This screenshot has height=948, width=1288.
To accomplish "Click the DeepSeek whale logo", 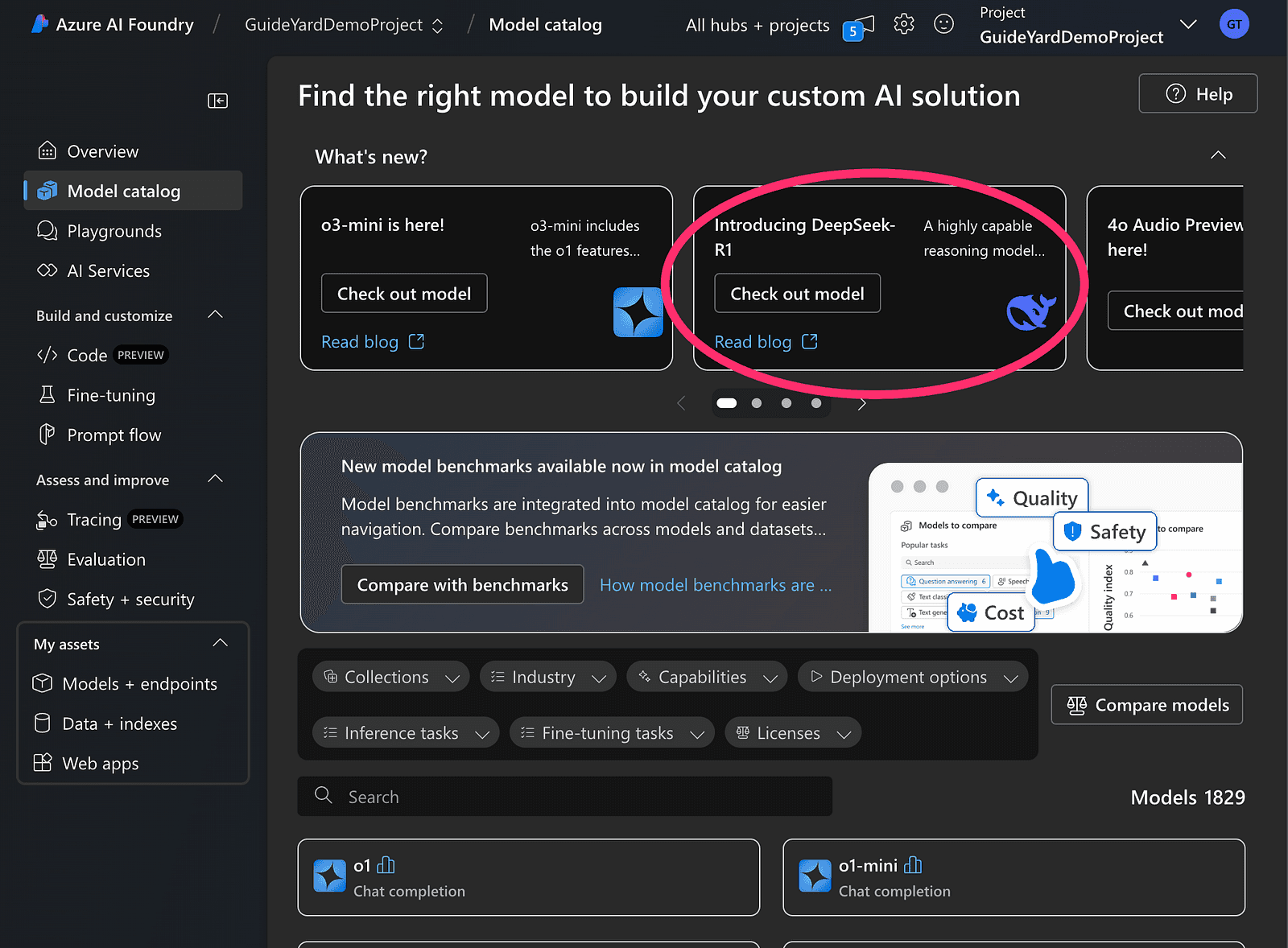I will point(1031,311).
